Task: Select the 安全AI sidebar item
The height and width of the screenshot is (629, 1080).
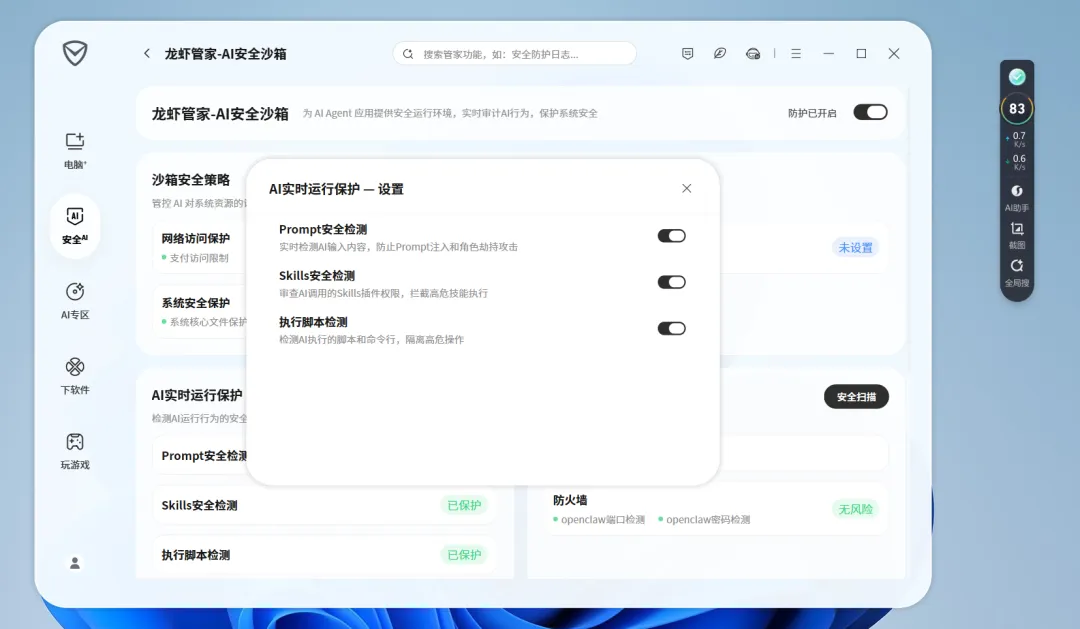Action: [x=75, y=226]
